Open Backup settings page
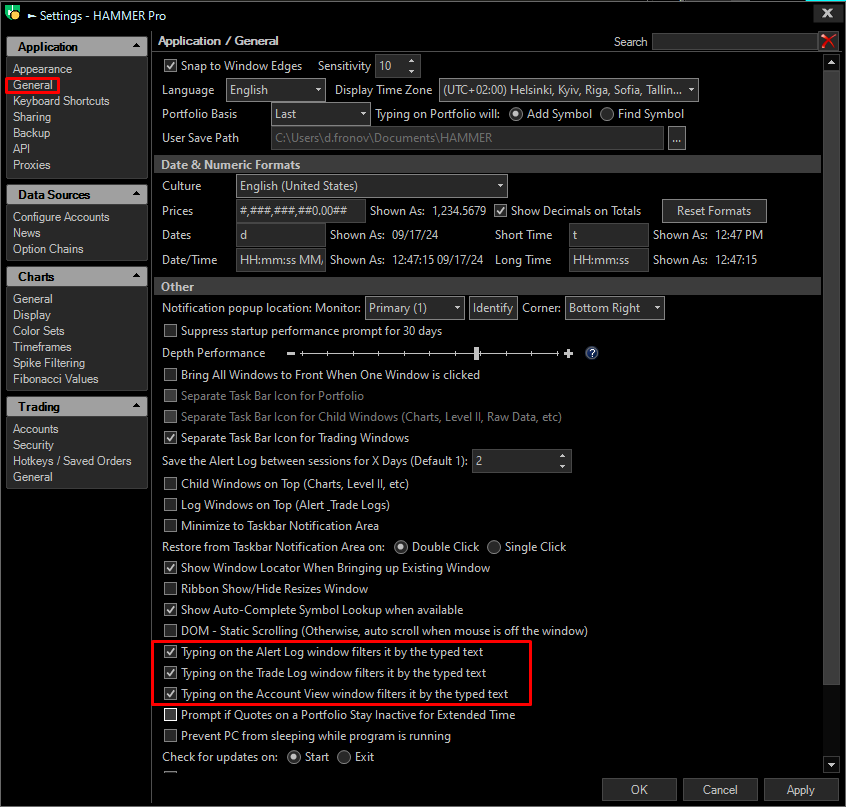 tap(31, 133)
